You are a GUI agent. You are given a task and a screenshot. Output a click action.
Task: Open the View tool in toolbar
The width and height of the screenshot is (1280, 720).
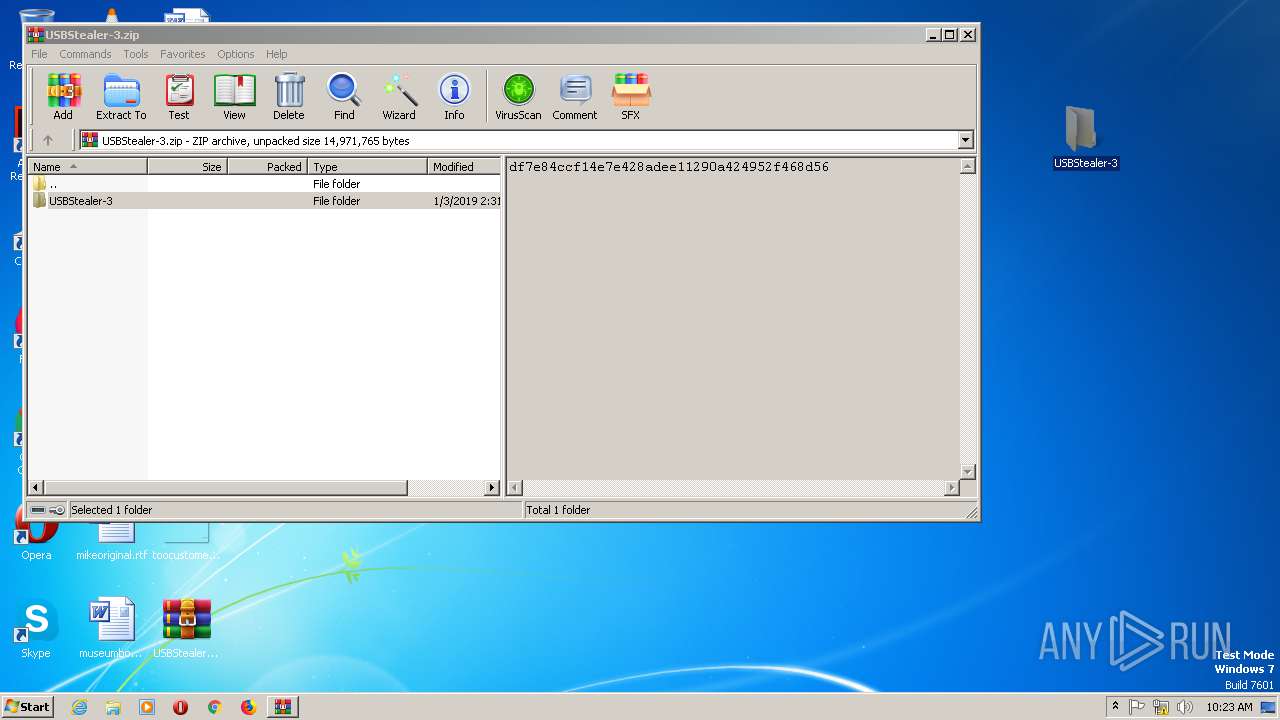pyautogui.click(x=234, y=97)
